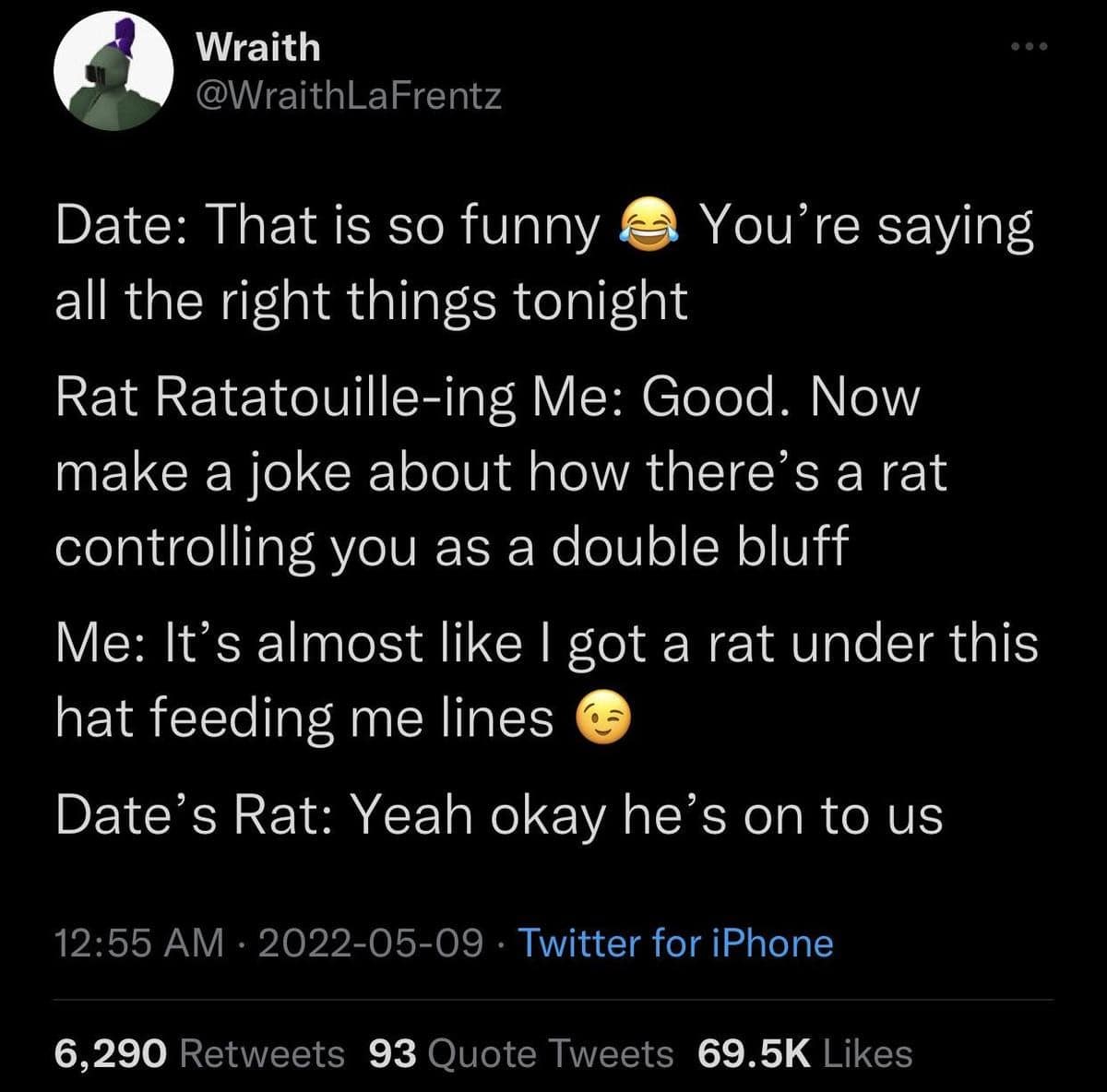Click the text "hat feeding me lines"
1107x1092 pixels.
304,718
